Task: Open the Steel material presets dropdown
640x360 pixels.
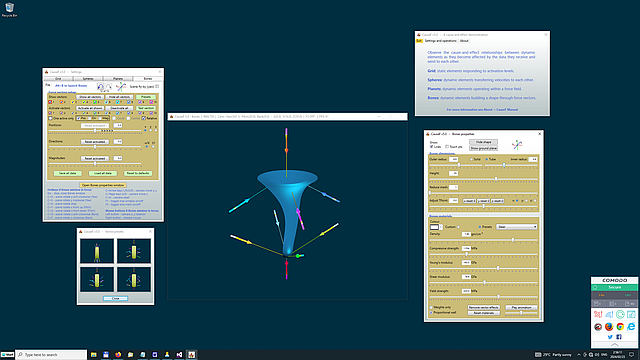Action: click(516, 227)
